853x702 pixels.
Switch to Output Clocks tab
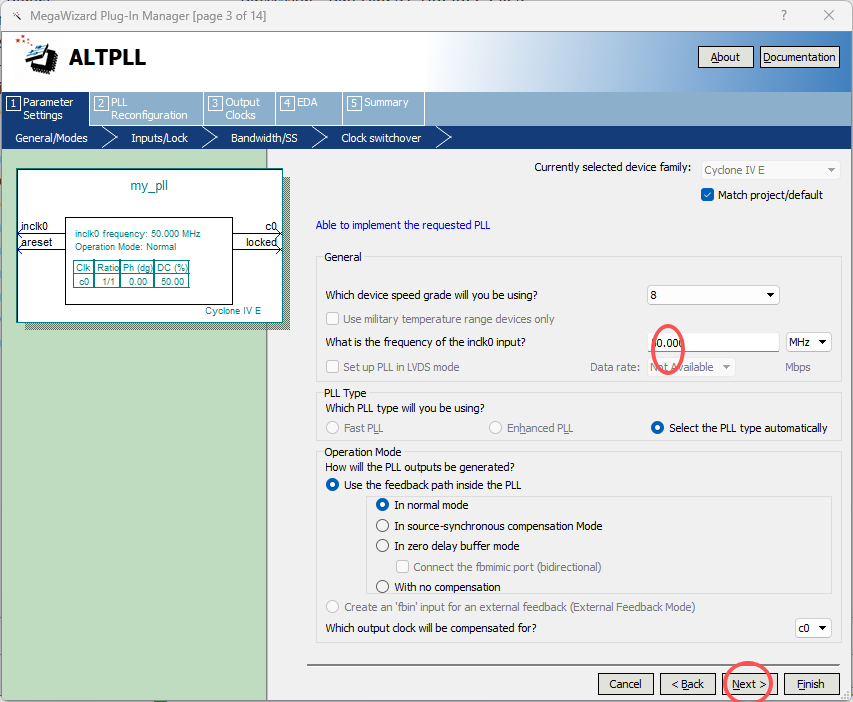click(x=240, y=109)
